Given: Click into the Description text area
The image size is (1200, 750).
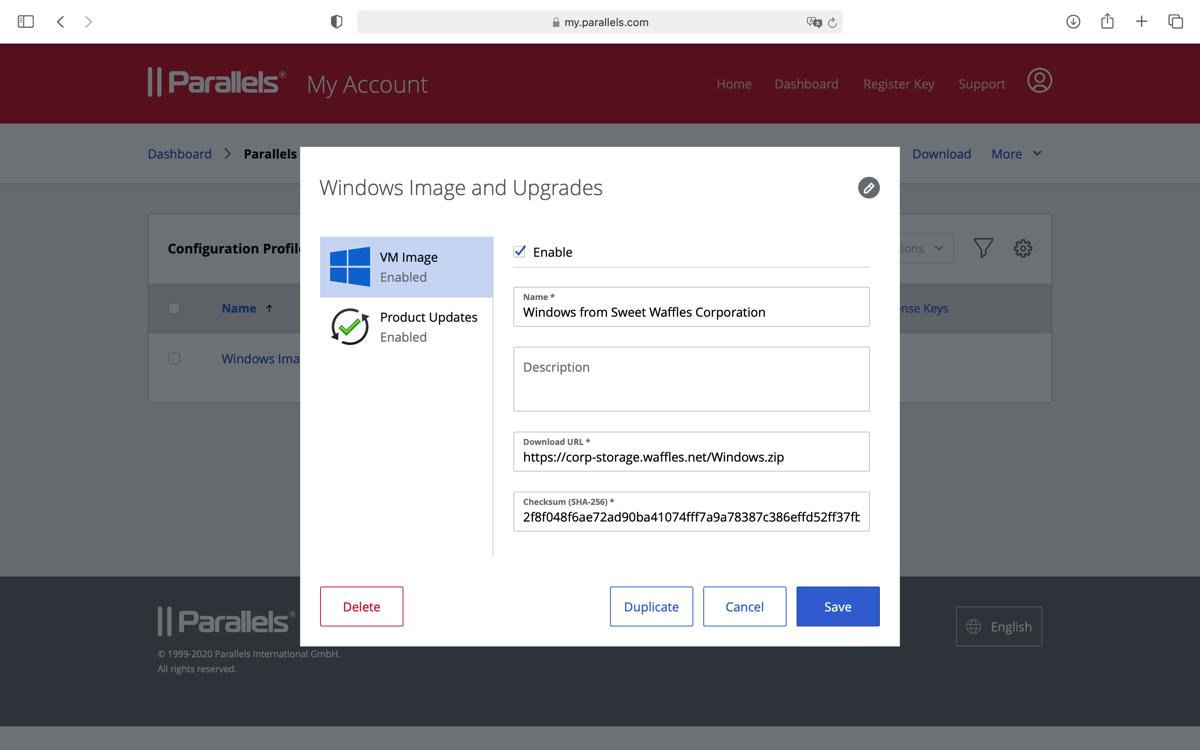Looking at the screenshot, I should [x=691, y=379].
